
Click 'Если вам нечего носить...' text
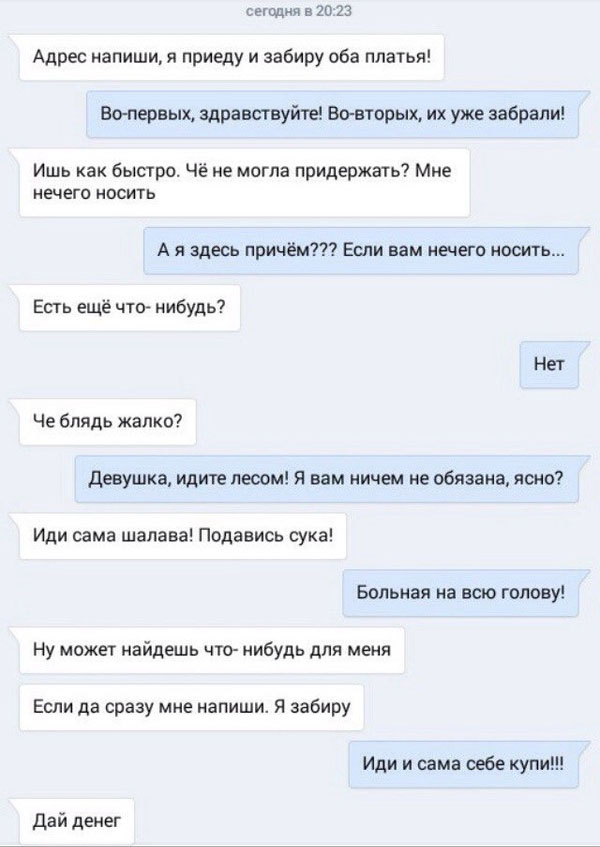point(454,251)
